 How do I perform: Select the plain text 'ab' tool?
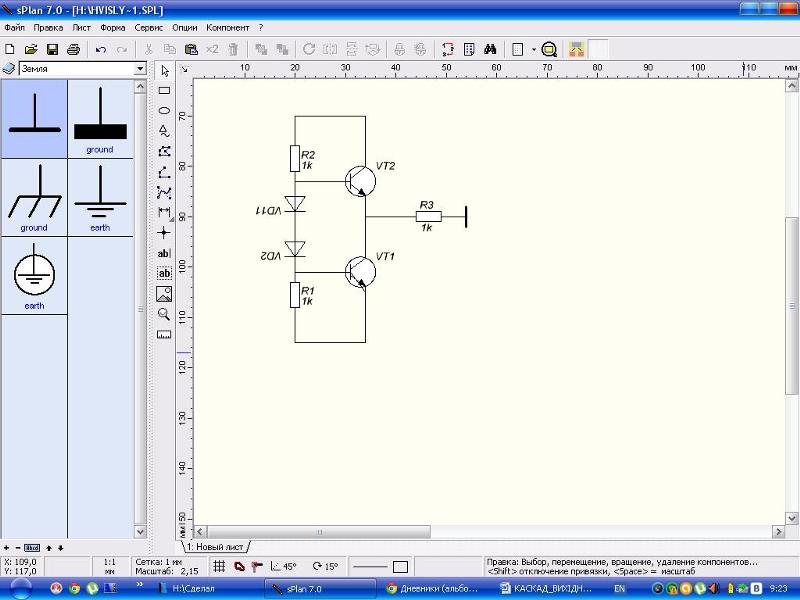click(164, 254)
